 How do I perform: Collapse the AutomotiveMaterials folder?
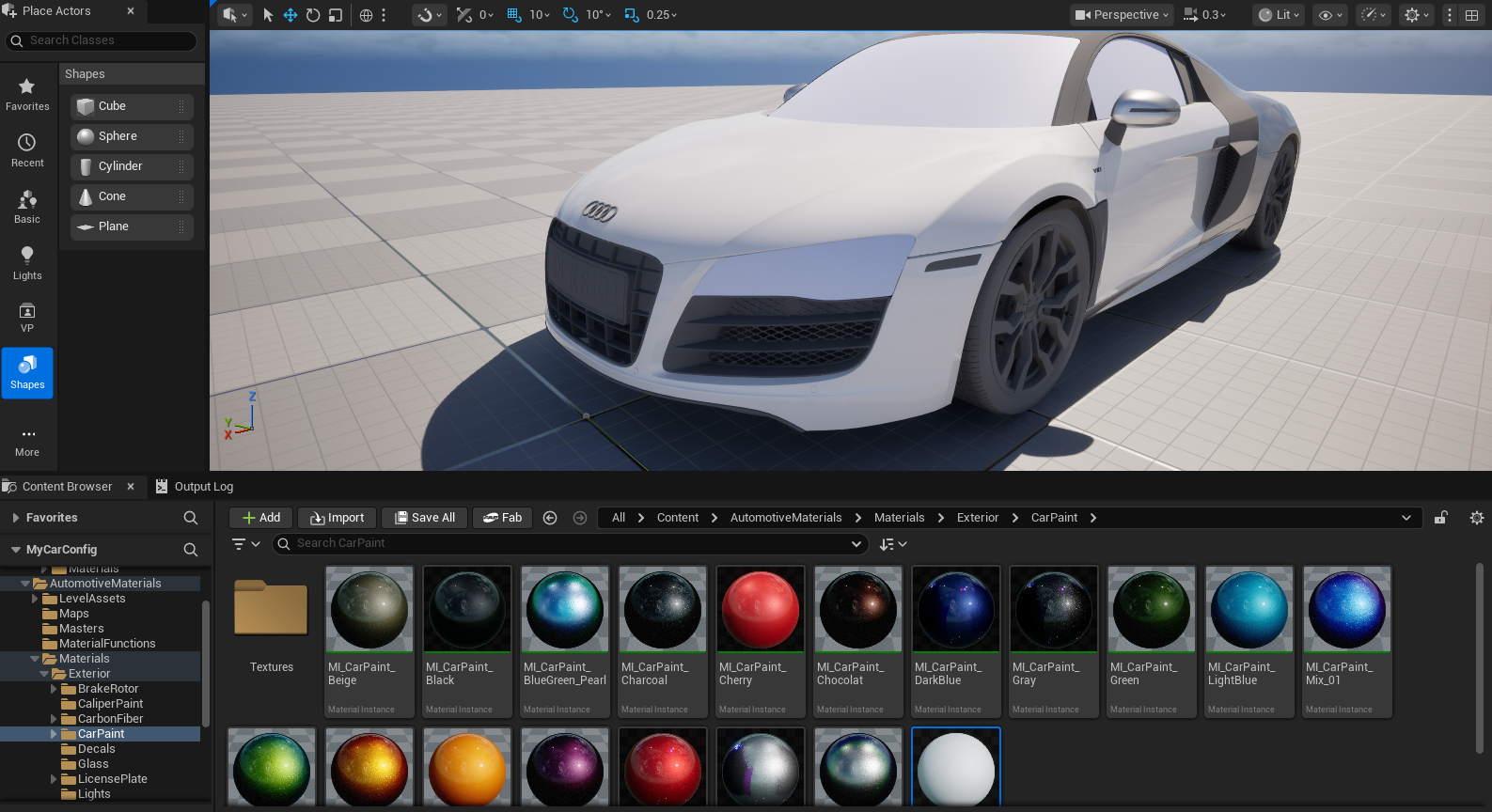coord(25,584)
